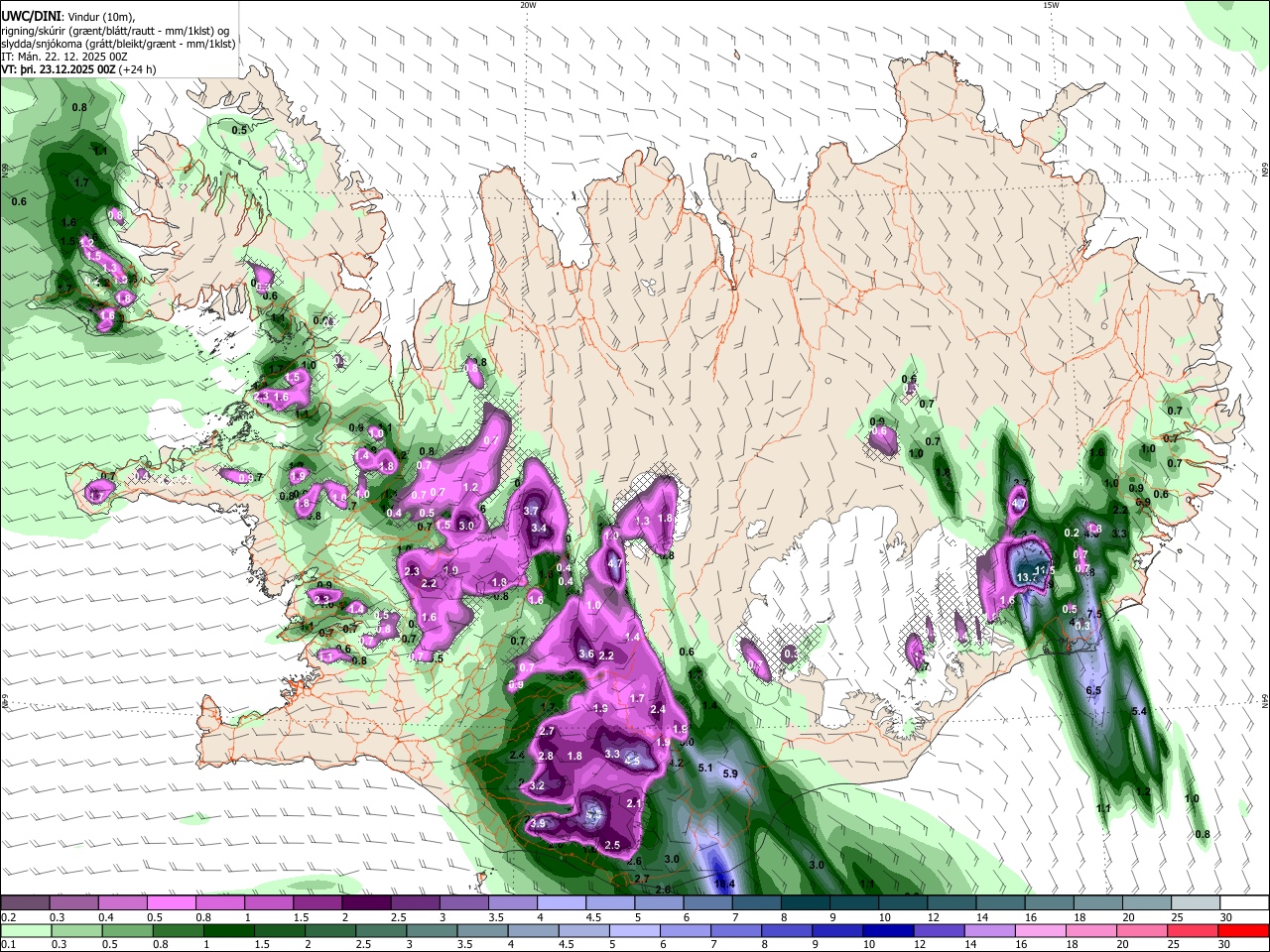Click the slydda/snjókoma legend description line
This screenshot has height=952, width=1270.
(118, 44)
